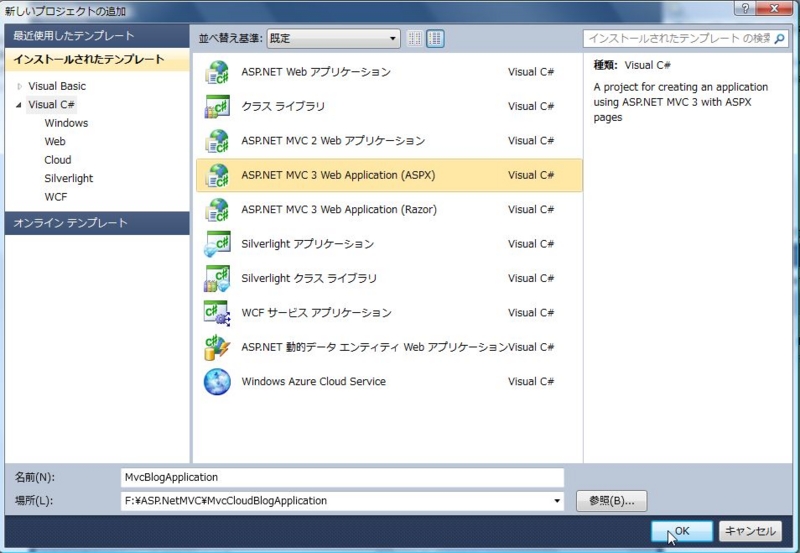Image resolution: width=800 pixels, height=553 pixels.
Task: Click the ASP.NET Web アプリケーション template icon
Action: (x=217, y=72)
